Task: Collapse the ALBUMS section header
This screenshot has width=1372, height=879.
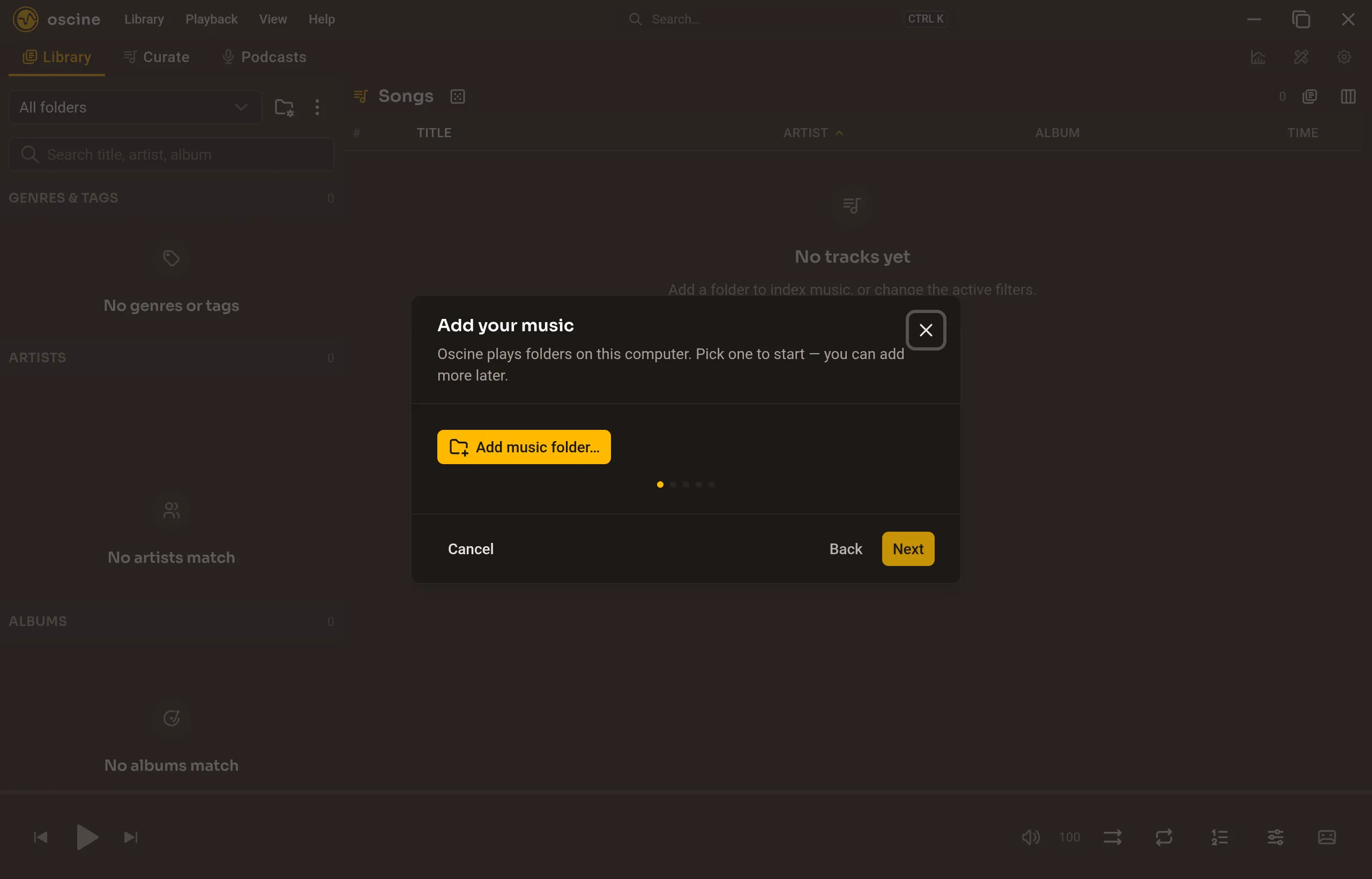Action: coord(171,622)
